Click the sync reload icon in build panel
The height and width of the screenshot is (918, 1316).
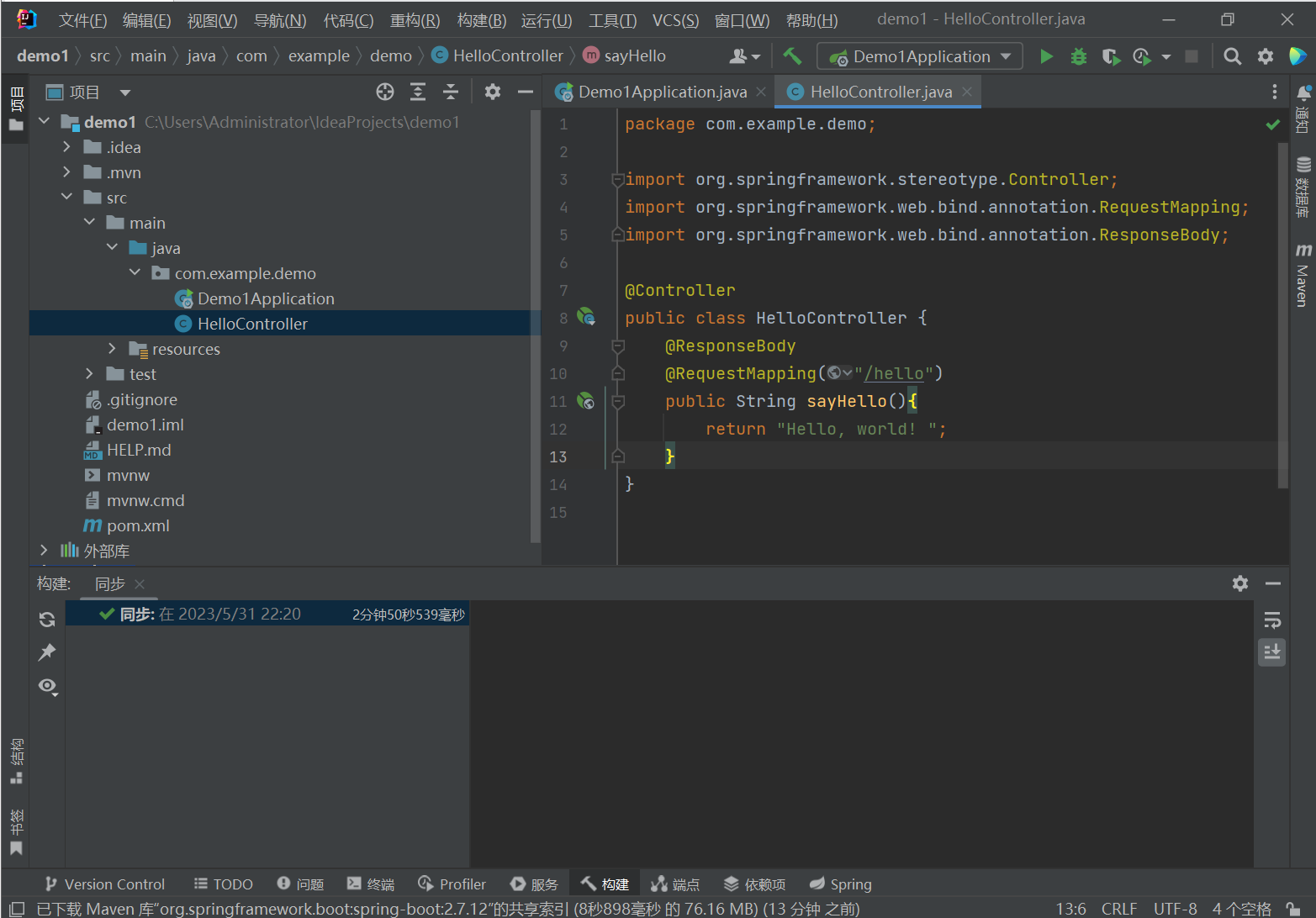[x=47, y=620]
